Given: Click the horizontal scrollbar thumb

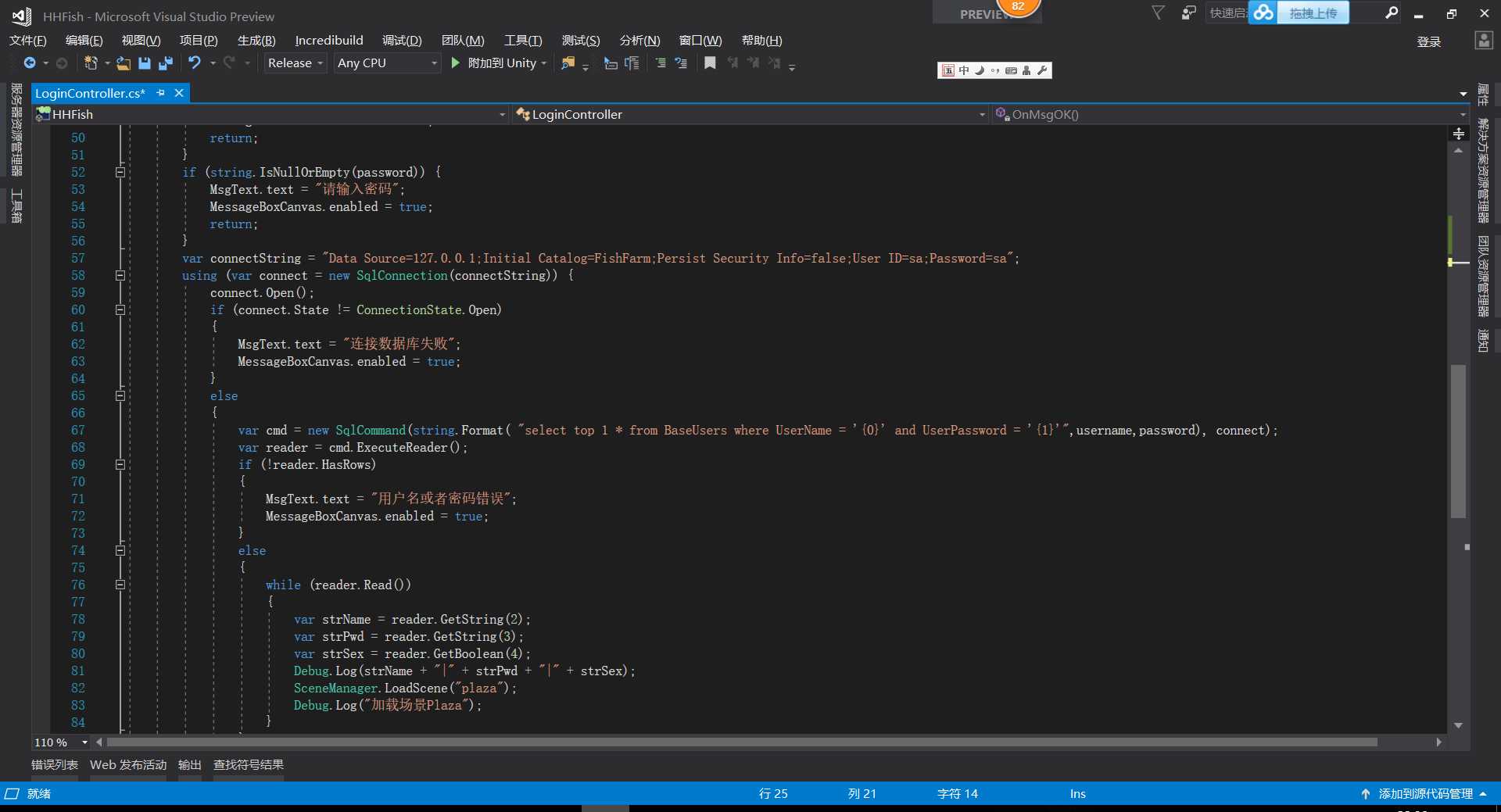Looking at the screenshot, I should (742, 742).
